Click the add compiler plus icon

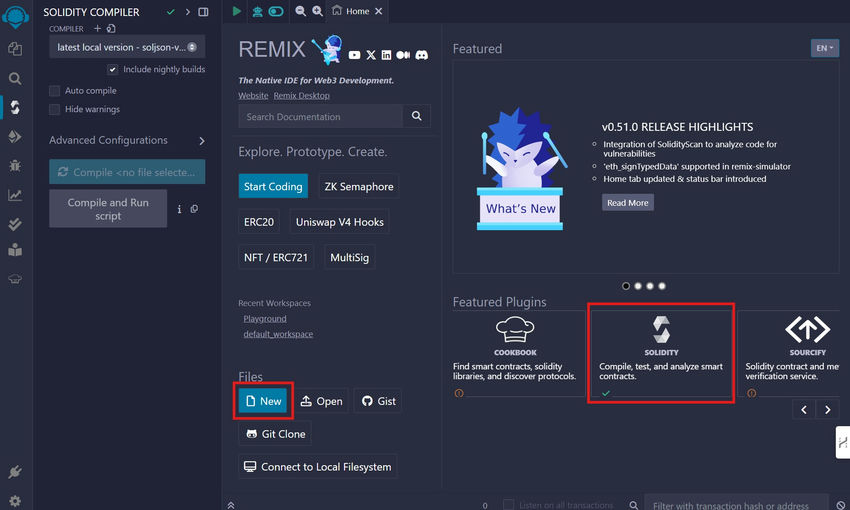click(97, 28)
